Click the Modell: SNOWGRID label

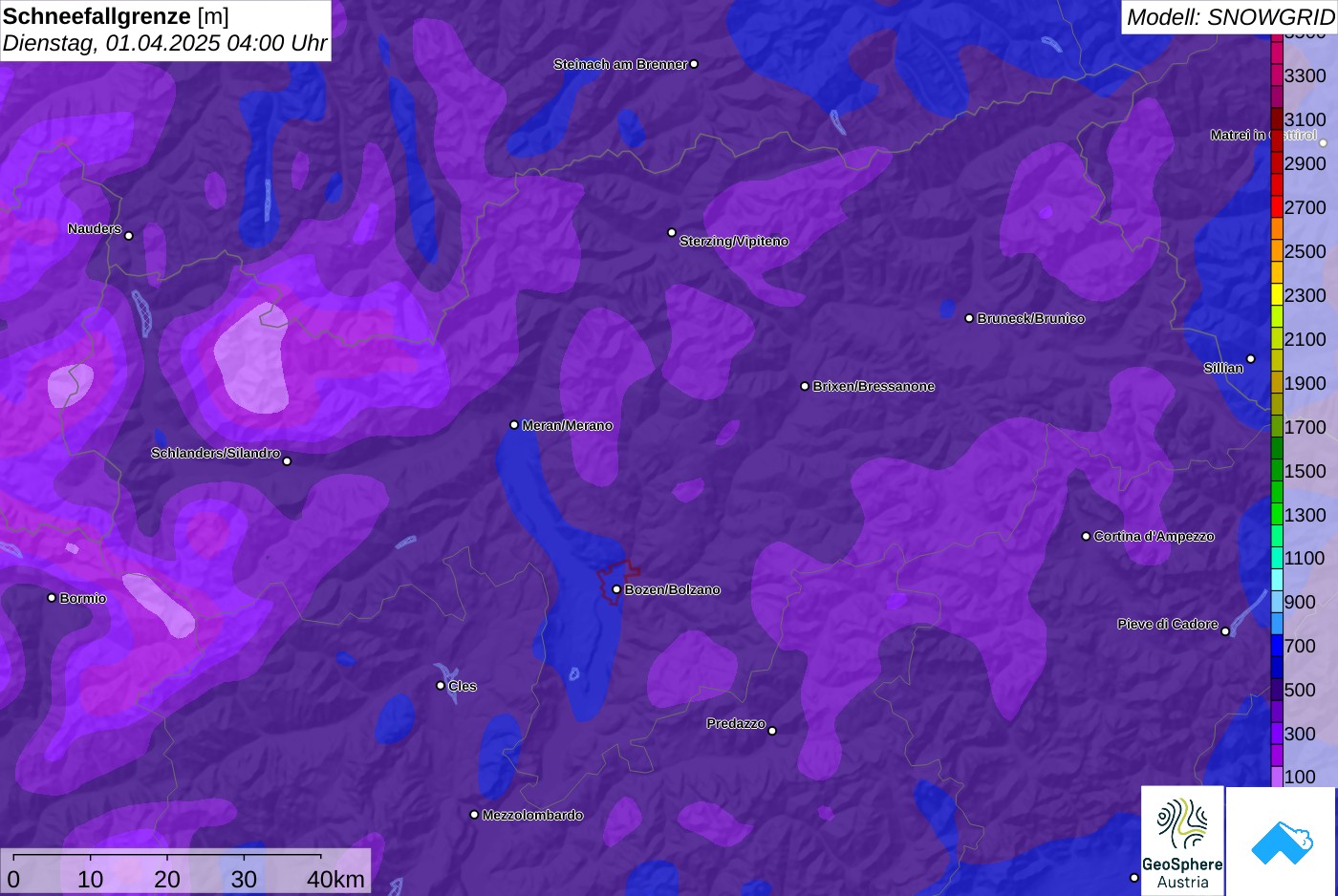1230,17
